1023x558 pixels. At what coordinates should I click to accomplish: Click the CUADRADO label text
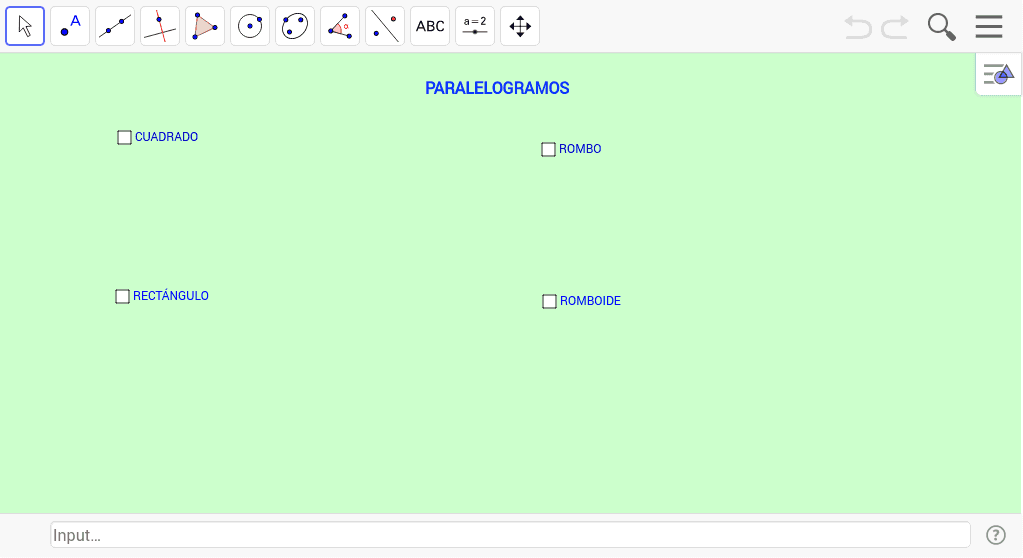166,136
